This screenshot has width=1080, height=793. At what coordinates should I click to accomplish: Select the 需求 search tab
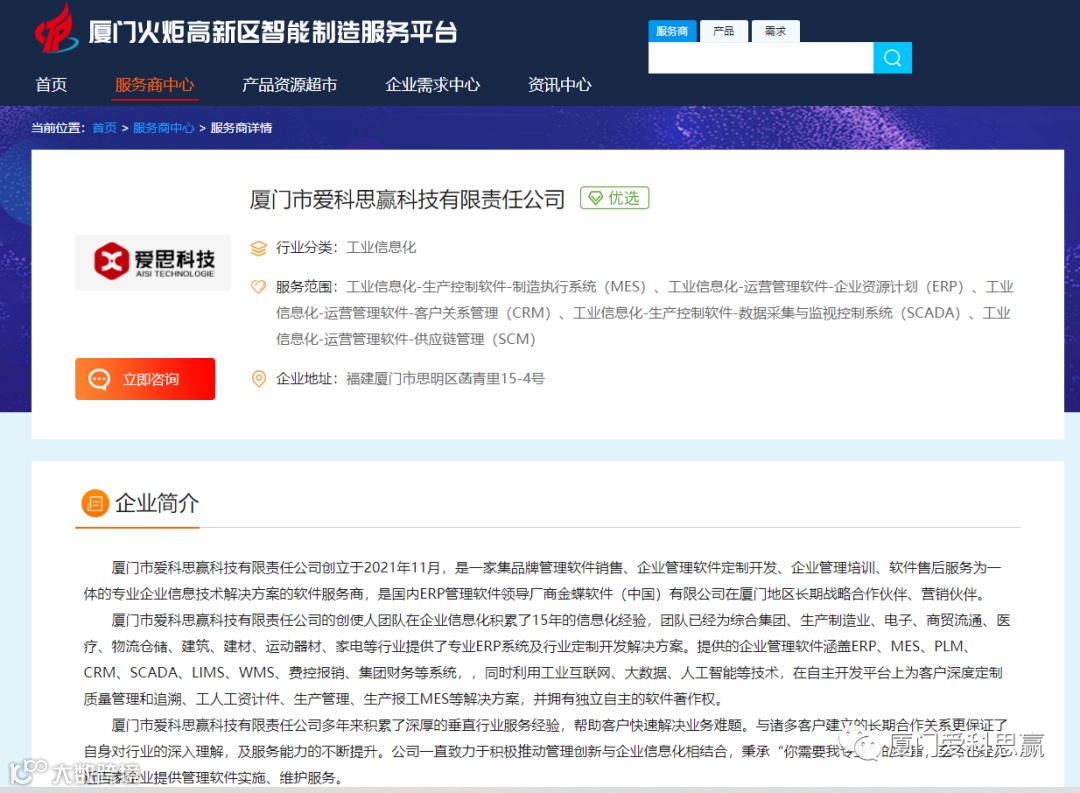pos(776,31)
